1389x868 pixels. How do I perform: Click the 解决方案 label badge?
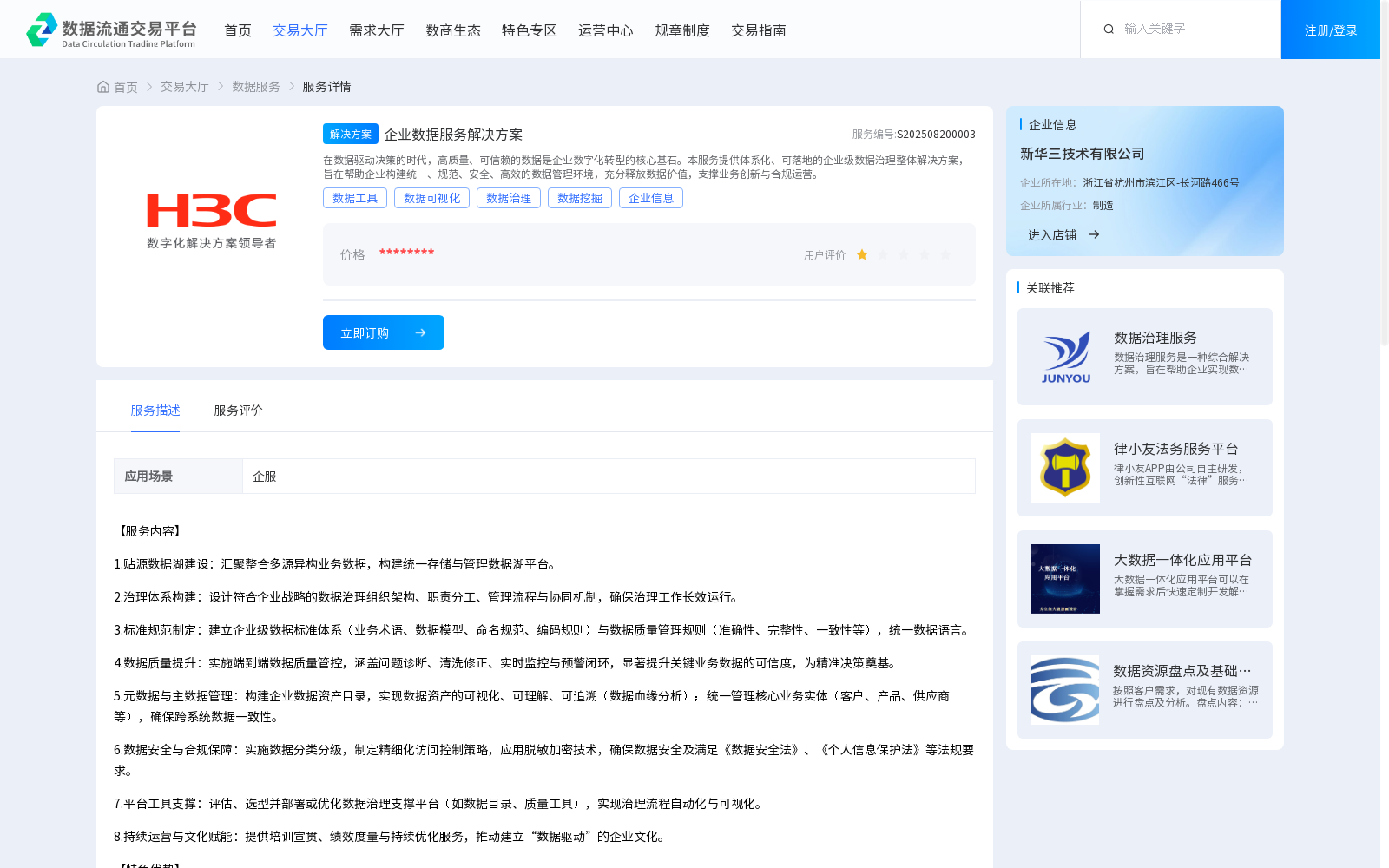[351, 134]
